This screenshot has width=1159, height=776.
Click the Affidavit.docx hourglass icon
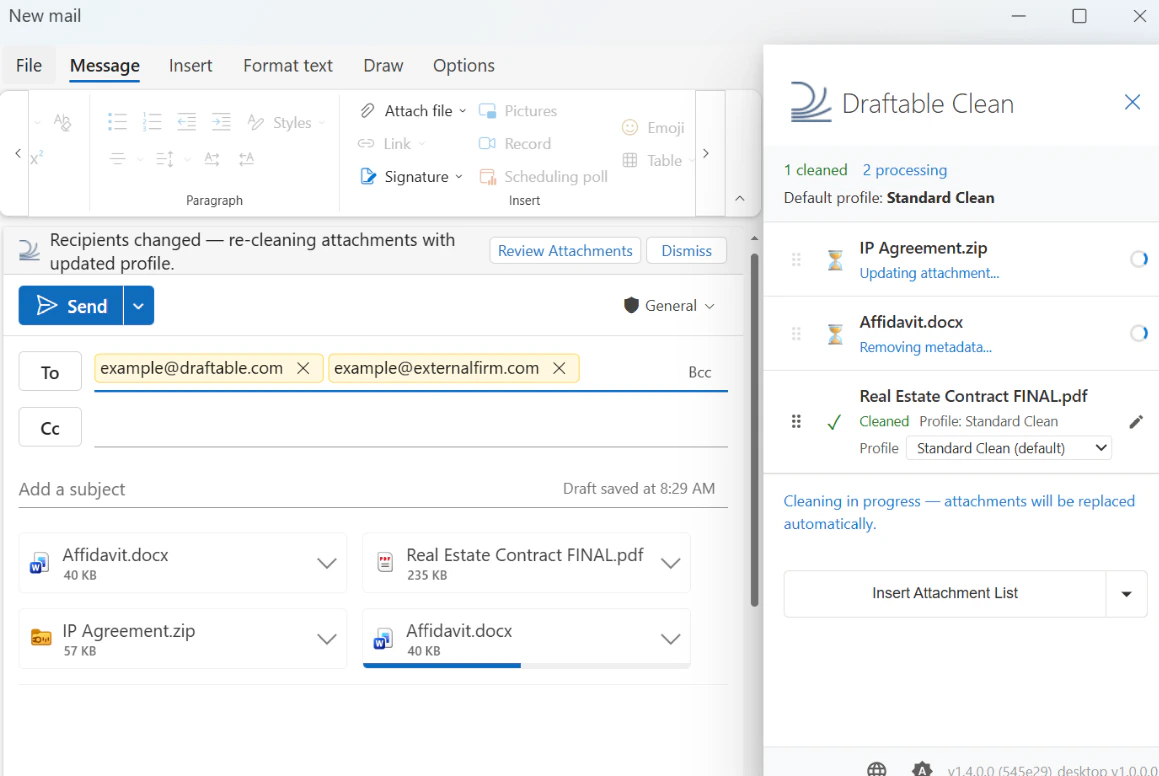tap(835, 334)
